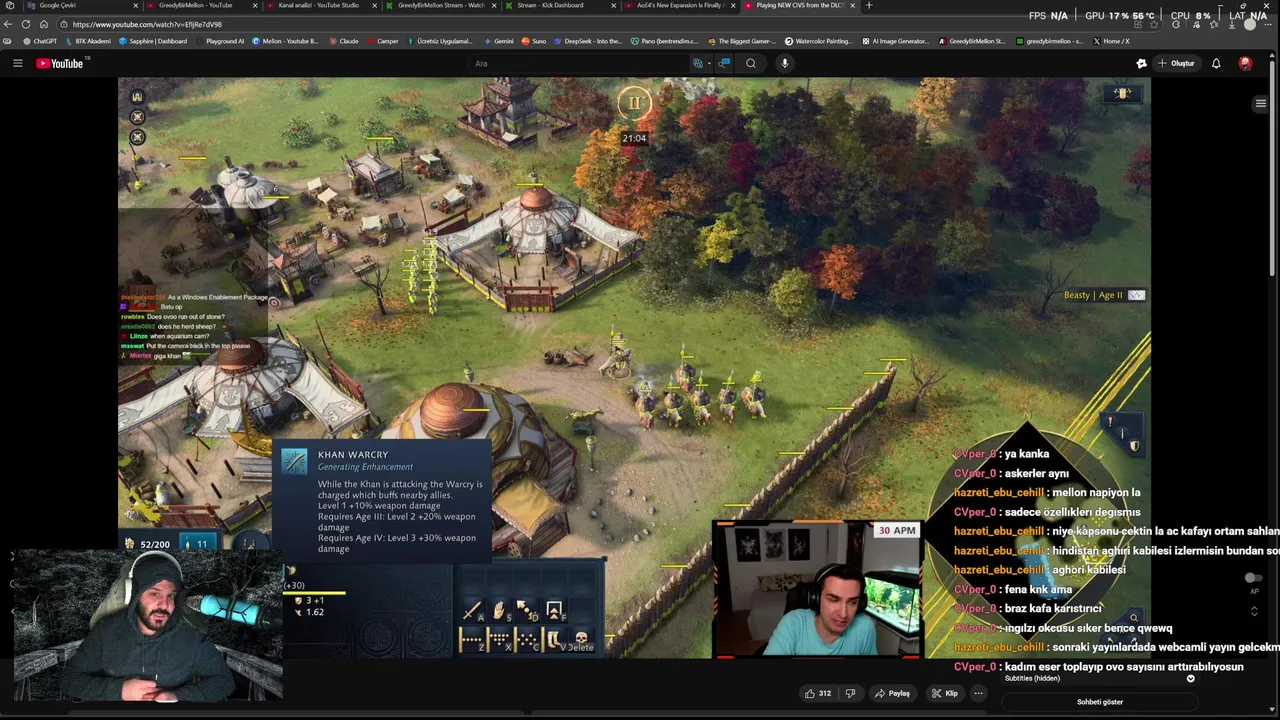
Task: Click the 52/200 population indicator
Action: coord(148,544)
